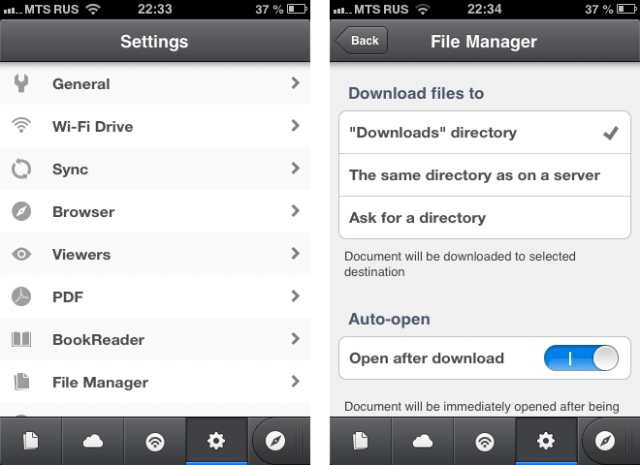Screen dimensions: 640x465
Task: Open the cloud tab in the Settings screen bar
Action: coord(93,441)
